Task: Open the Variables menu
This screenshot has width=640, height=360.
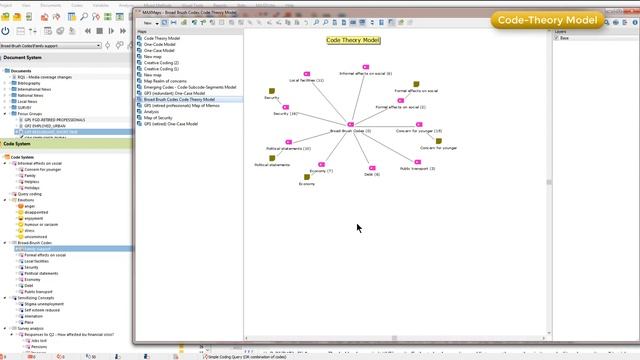Action: (101, 5)
